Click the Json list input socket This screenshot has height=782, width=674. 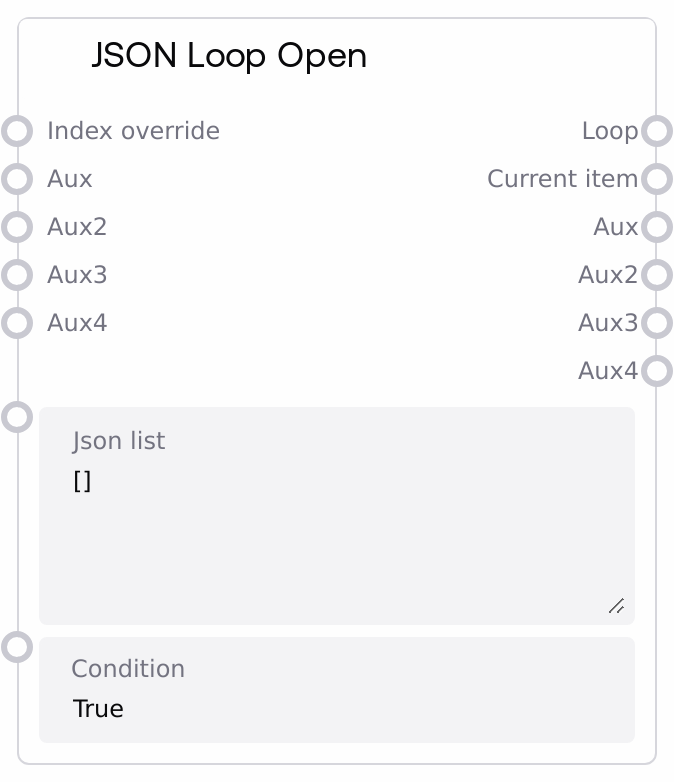pos(17,417)
